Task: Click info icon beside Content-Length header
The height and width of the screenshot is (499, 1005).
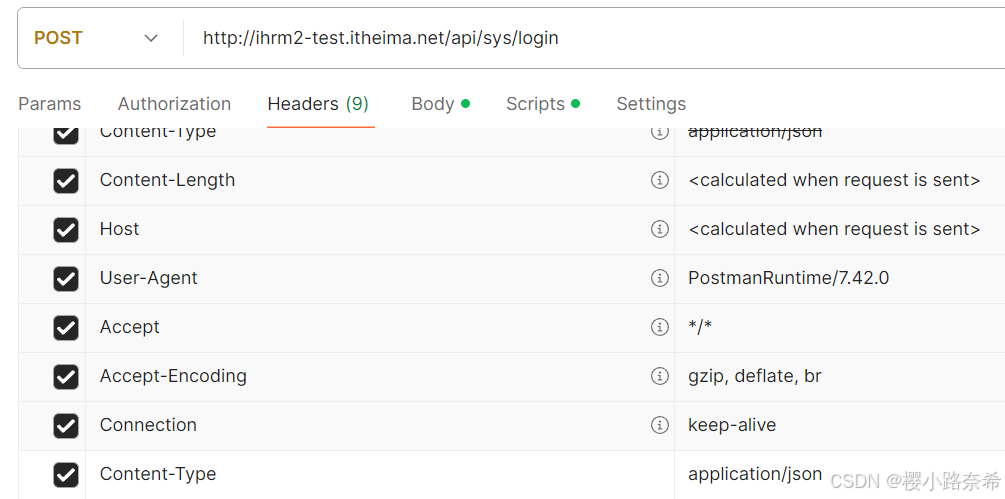Action: (x=659, y=180)
